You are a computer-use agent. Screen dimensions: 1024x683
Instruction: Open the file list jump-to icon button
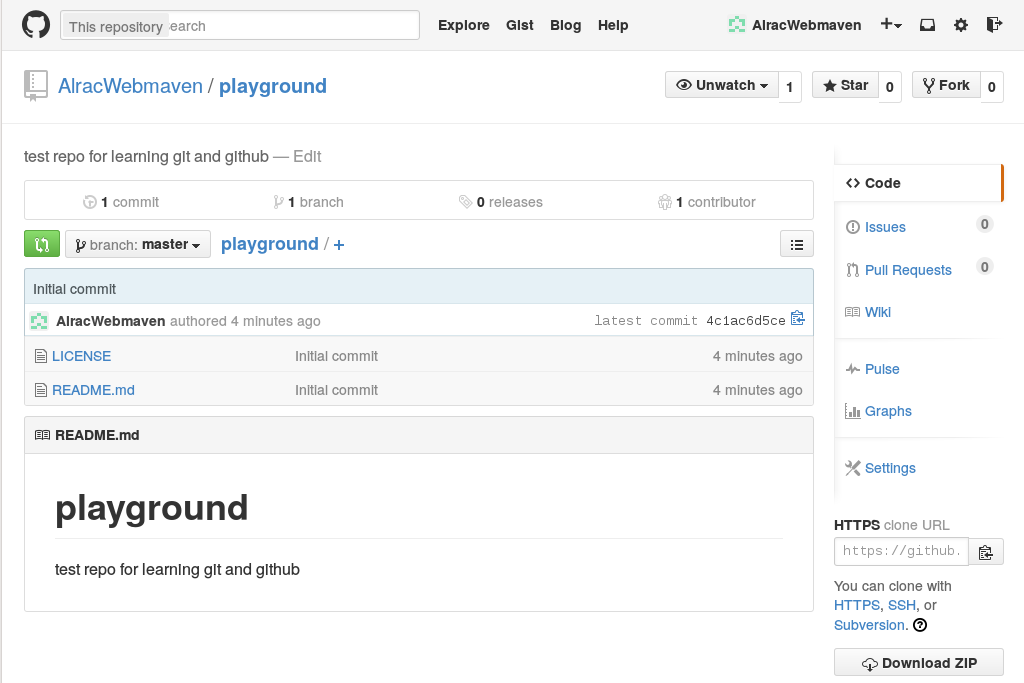796,244
